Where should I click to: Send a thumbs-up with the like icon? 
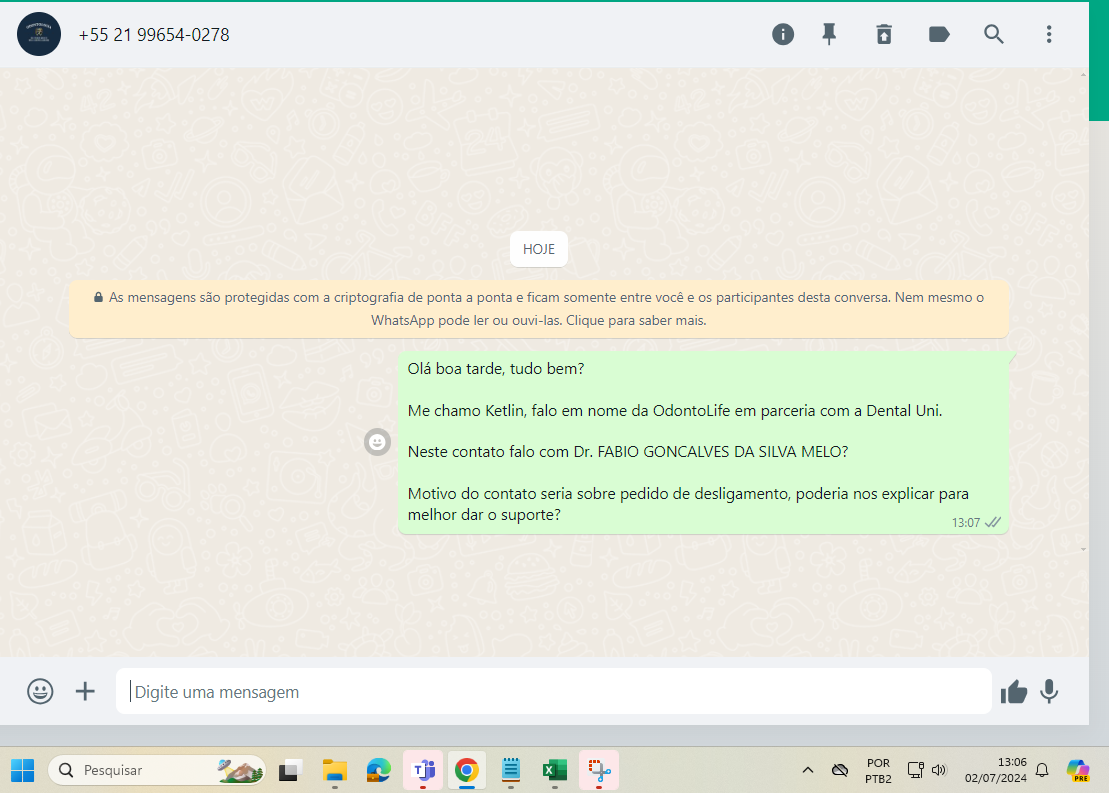tap(1014, 692)
